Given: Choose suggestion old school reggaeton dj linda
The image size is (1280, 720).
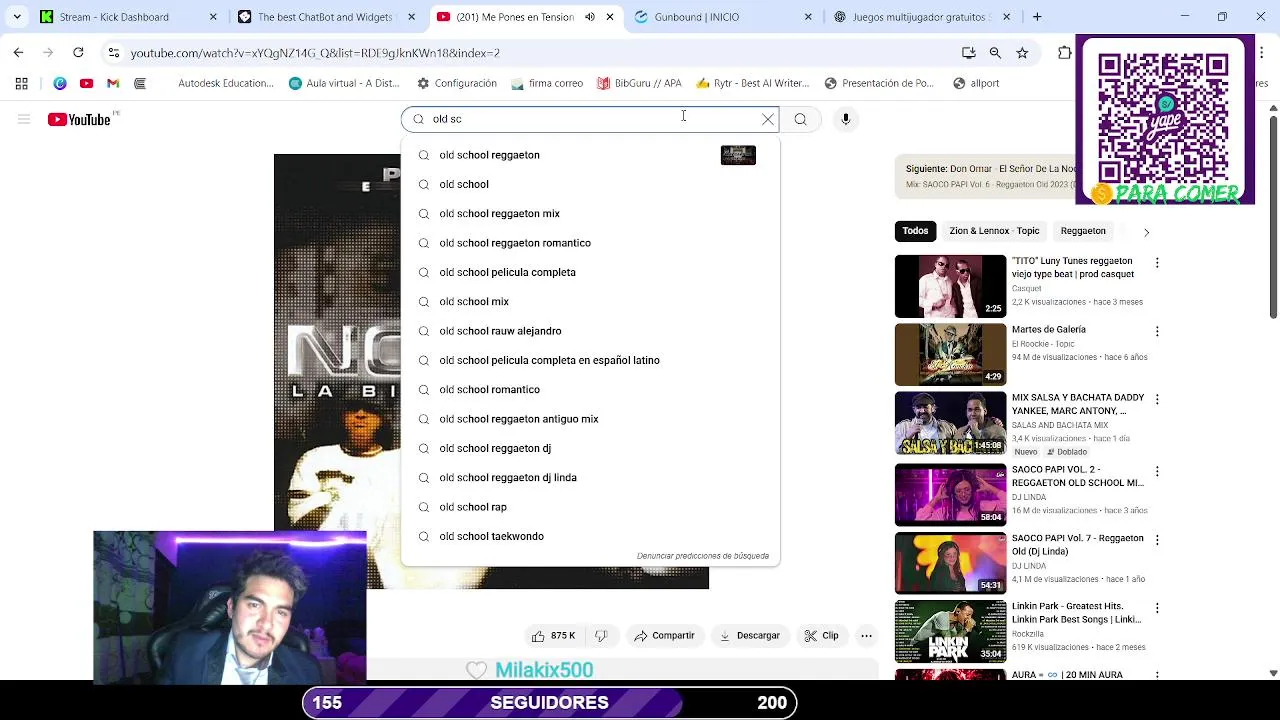Looking at the screenshot, I should click(590, 477).
